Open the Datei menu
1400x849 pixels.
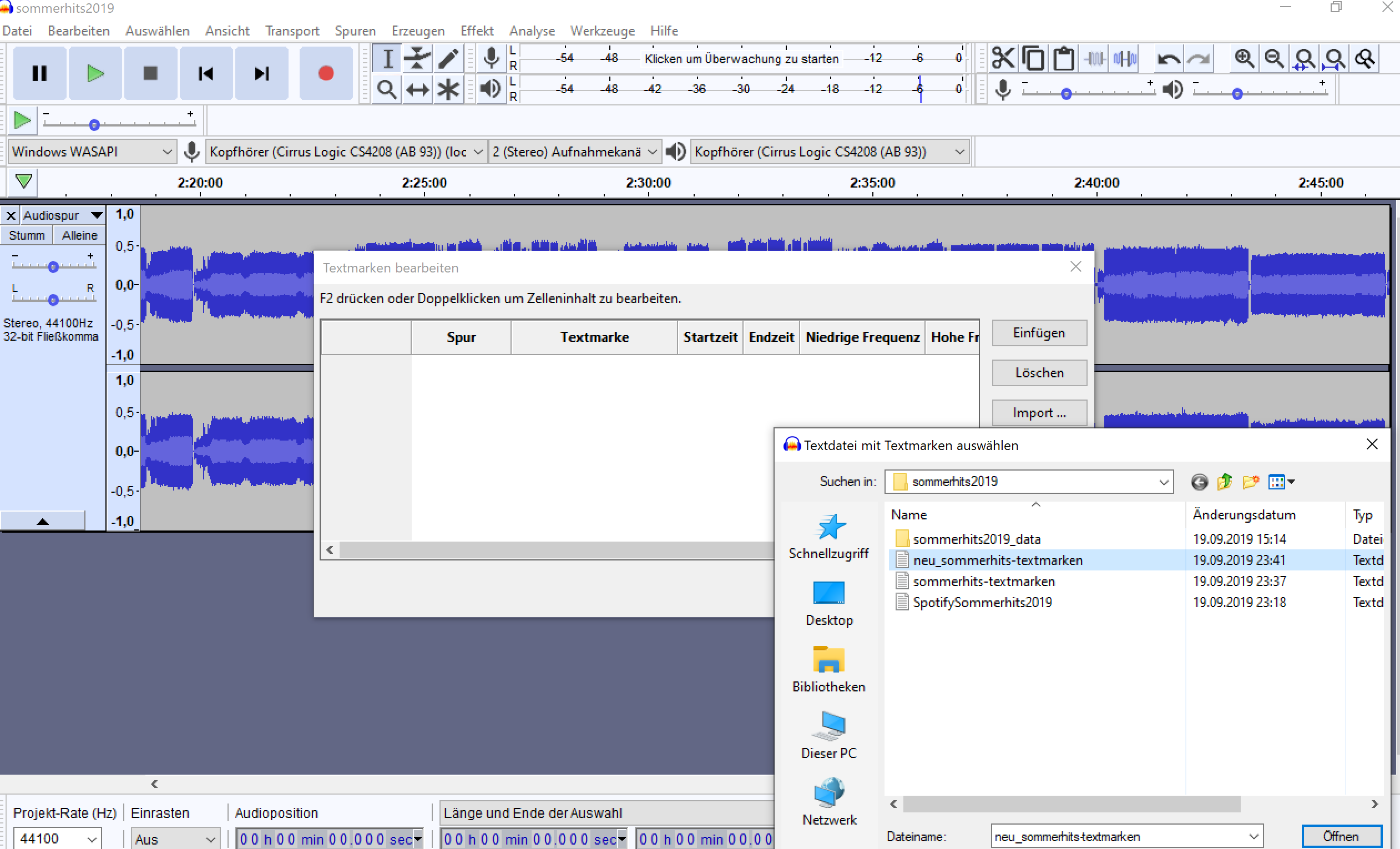coord(17,31)
